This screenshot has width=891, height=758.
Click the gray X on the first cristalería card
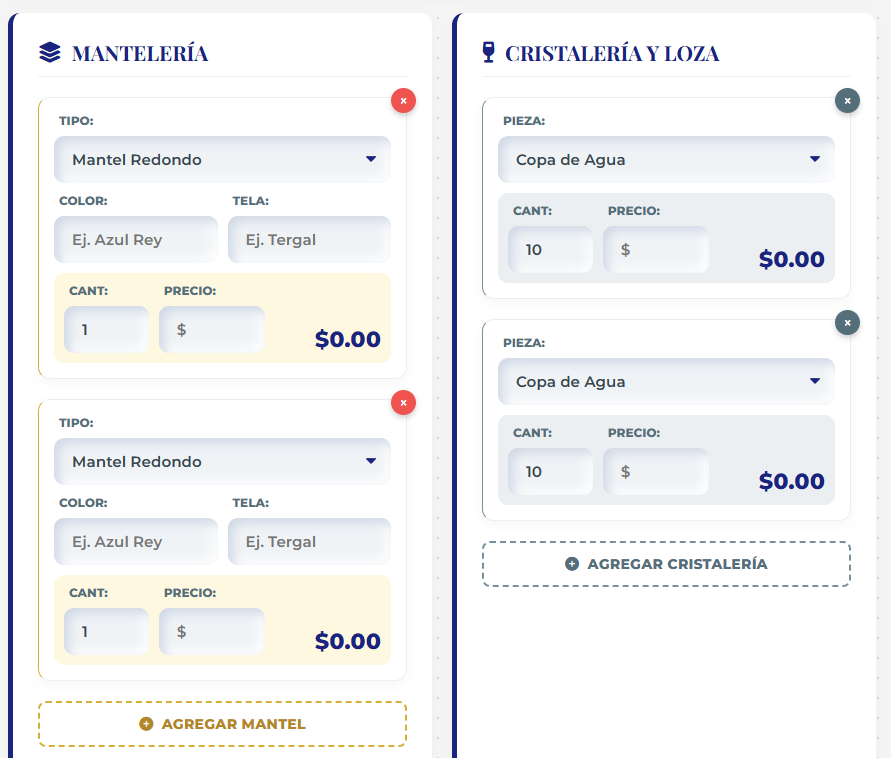(847, 100)
